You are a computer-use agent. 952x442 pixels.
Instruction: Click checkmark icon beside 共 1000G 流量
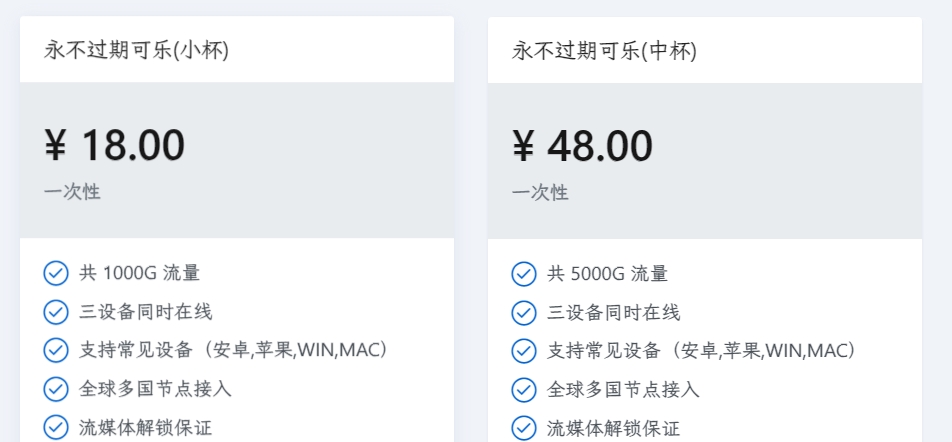[56, 274]
